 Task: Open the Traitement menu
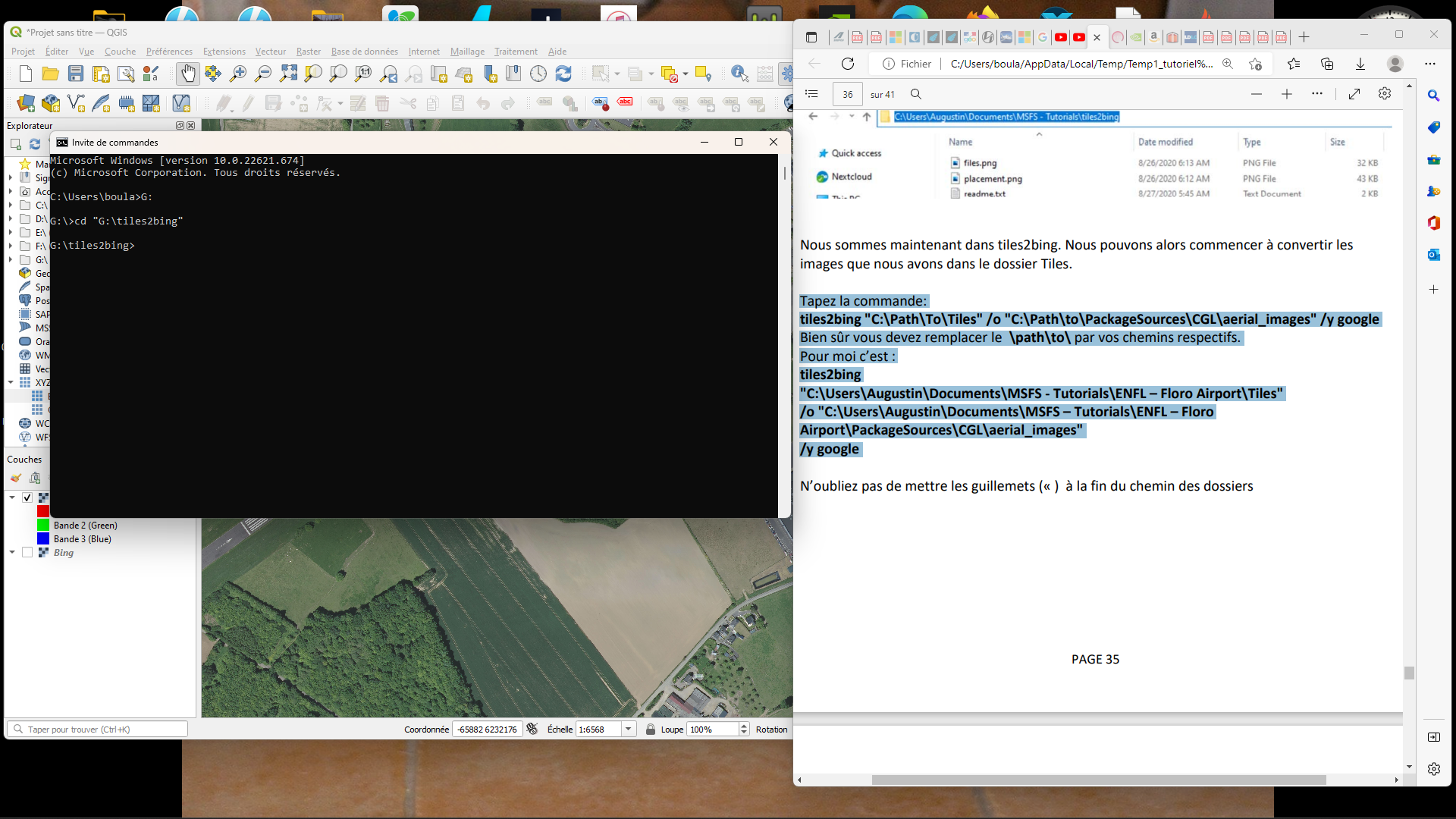coord(516,52)
